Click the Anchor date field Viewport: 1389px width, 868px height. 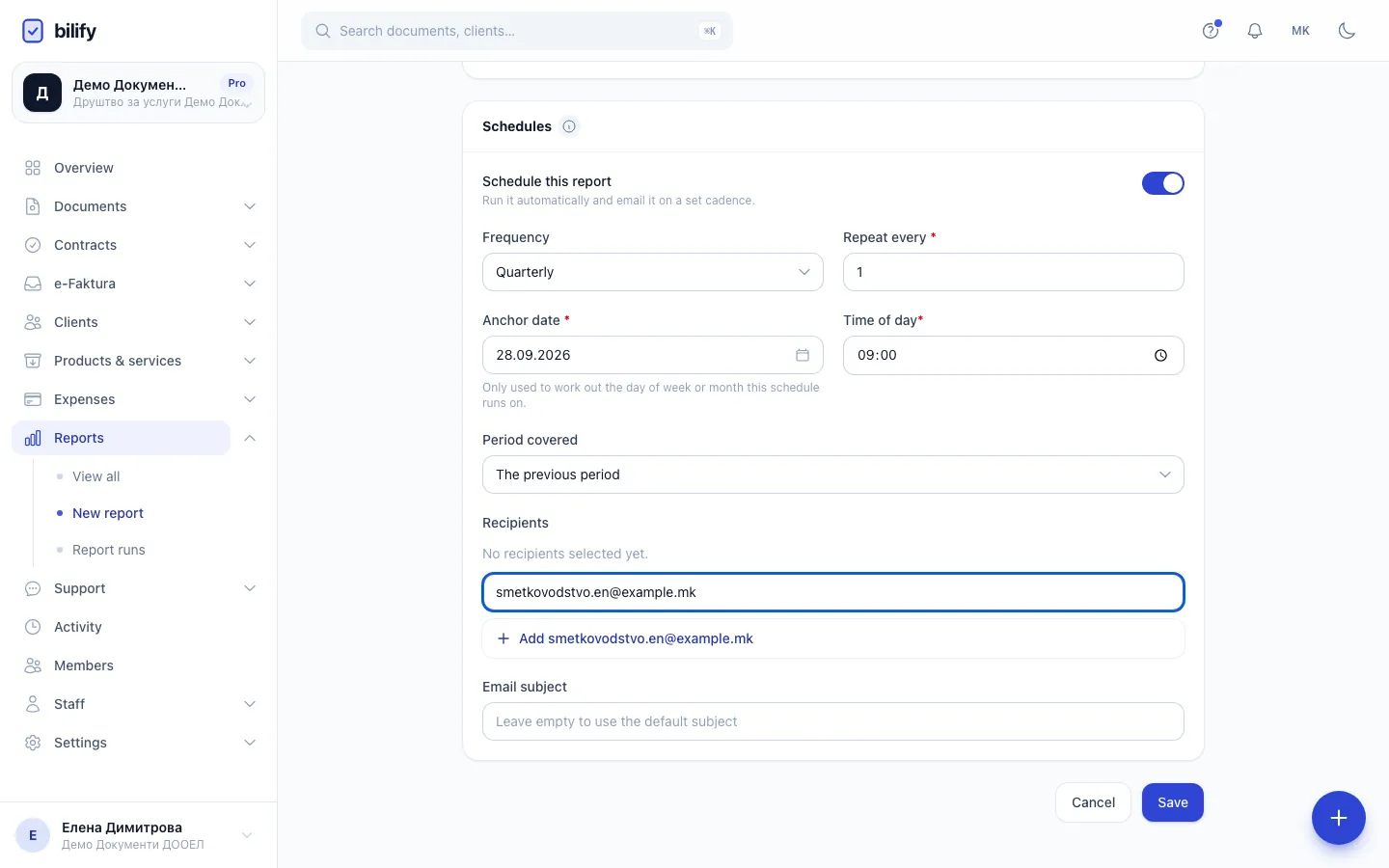pos(653,355)
